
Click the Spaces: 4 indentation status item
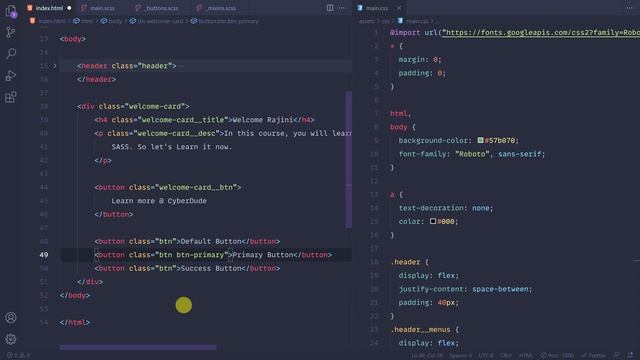[461, 356]
